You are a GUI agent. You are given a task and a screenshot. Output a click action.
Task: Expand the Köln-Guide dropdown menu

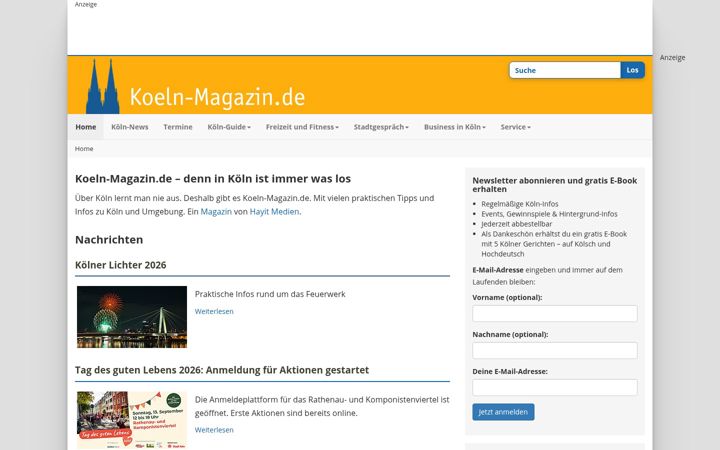229,127
